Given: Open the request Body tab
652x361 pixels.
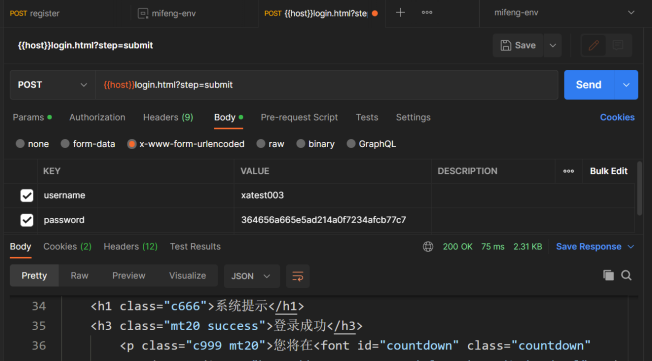Looking at the screenshot, I should pyautogui.click(x=228, y=117).
